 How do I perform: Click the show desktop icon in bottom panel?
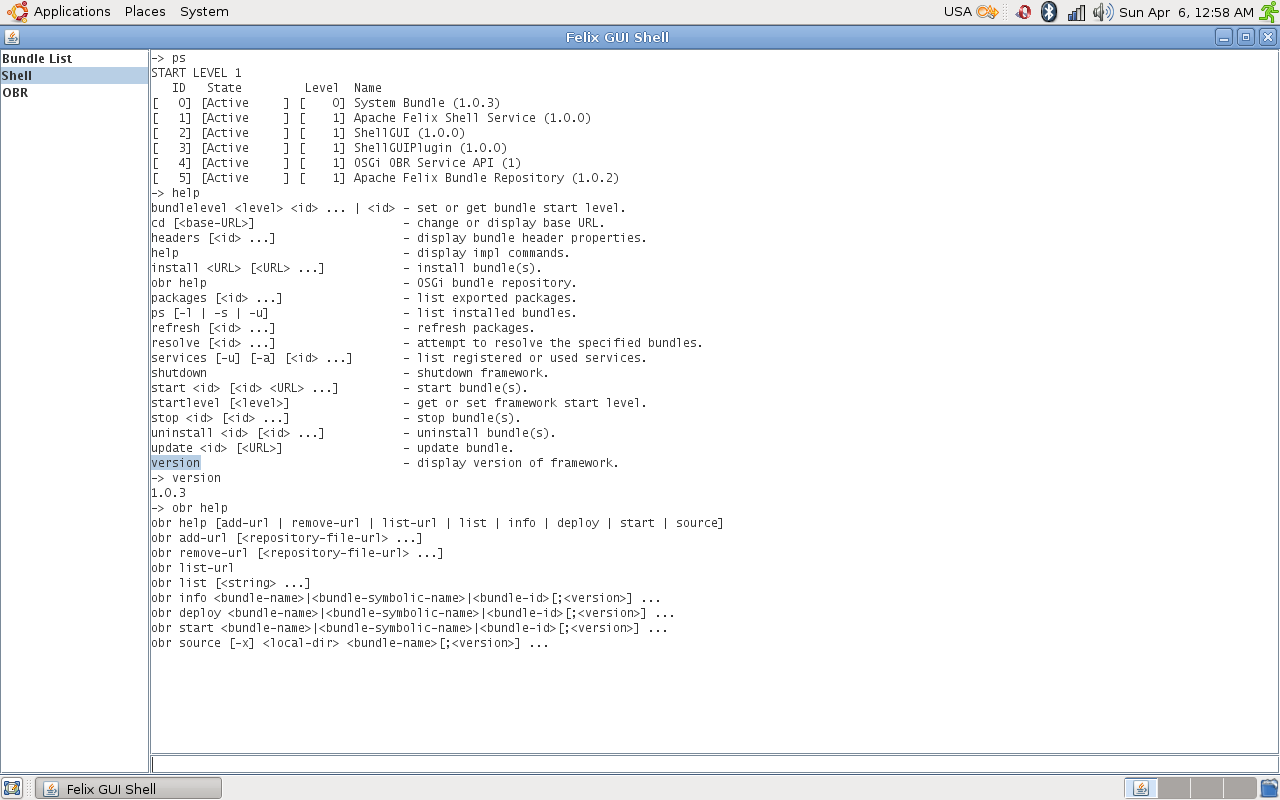[12, 788]
